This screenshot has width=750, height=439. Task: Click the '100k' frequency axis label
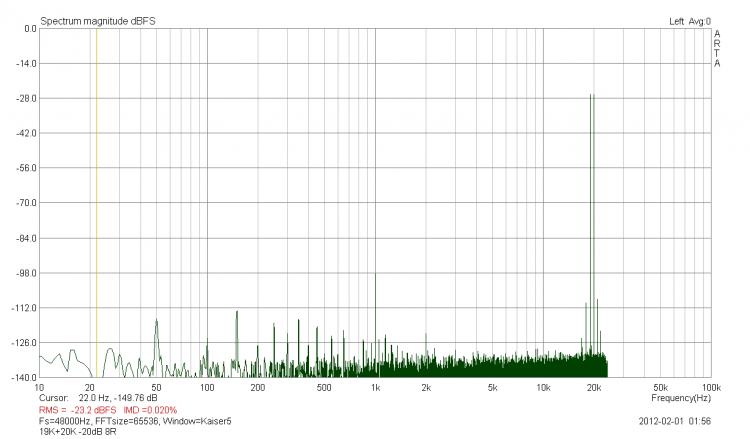pos(711,387)
